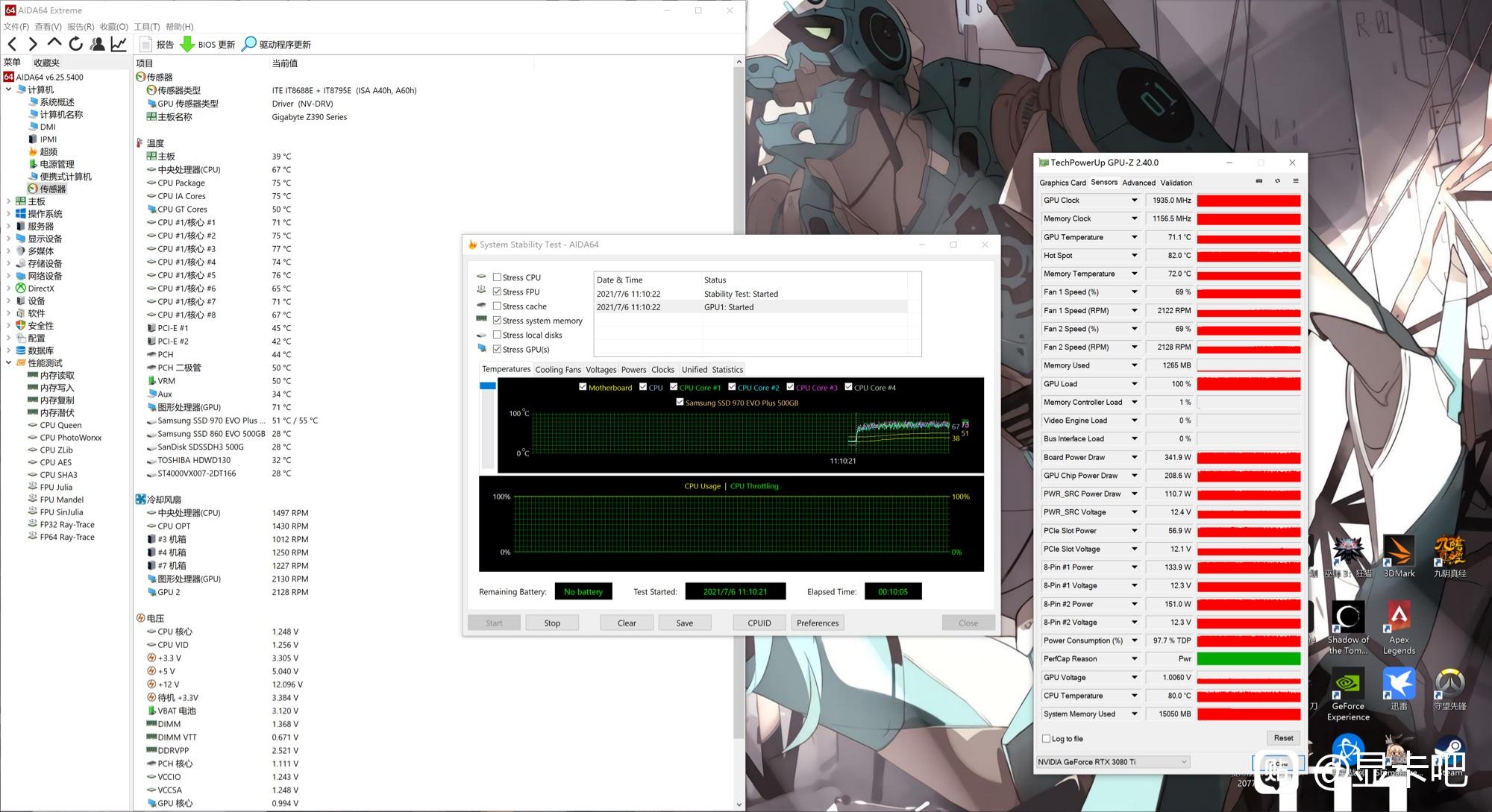Screen dimensions: 1492x812
Task: Open NVIDIA GeForce RTX 3080 Ti selector
Action: [1112, 762]
